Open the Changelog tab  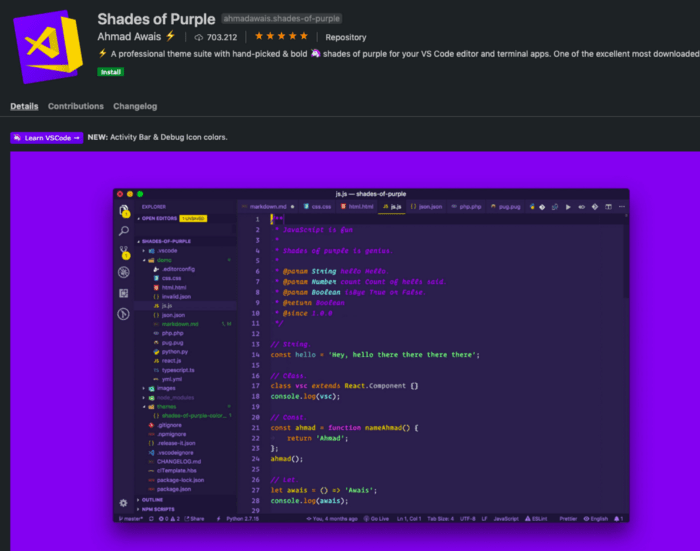coord(135,106)
